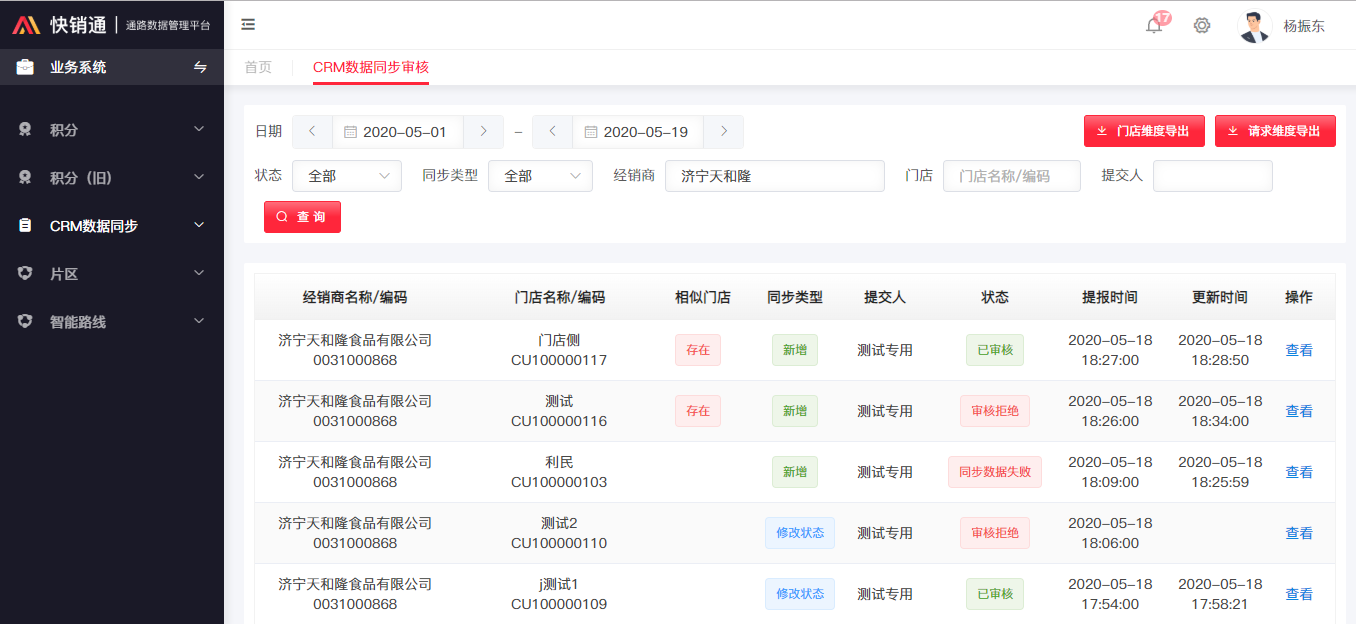Click 已审核 status in j测试1 row
The image size is (1356, 624).
point(995,594)
